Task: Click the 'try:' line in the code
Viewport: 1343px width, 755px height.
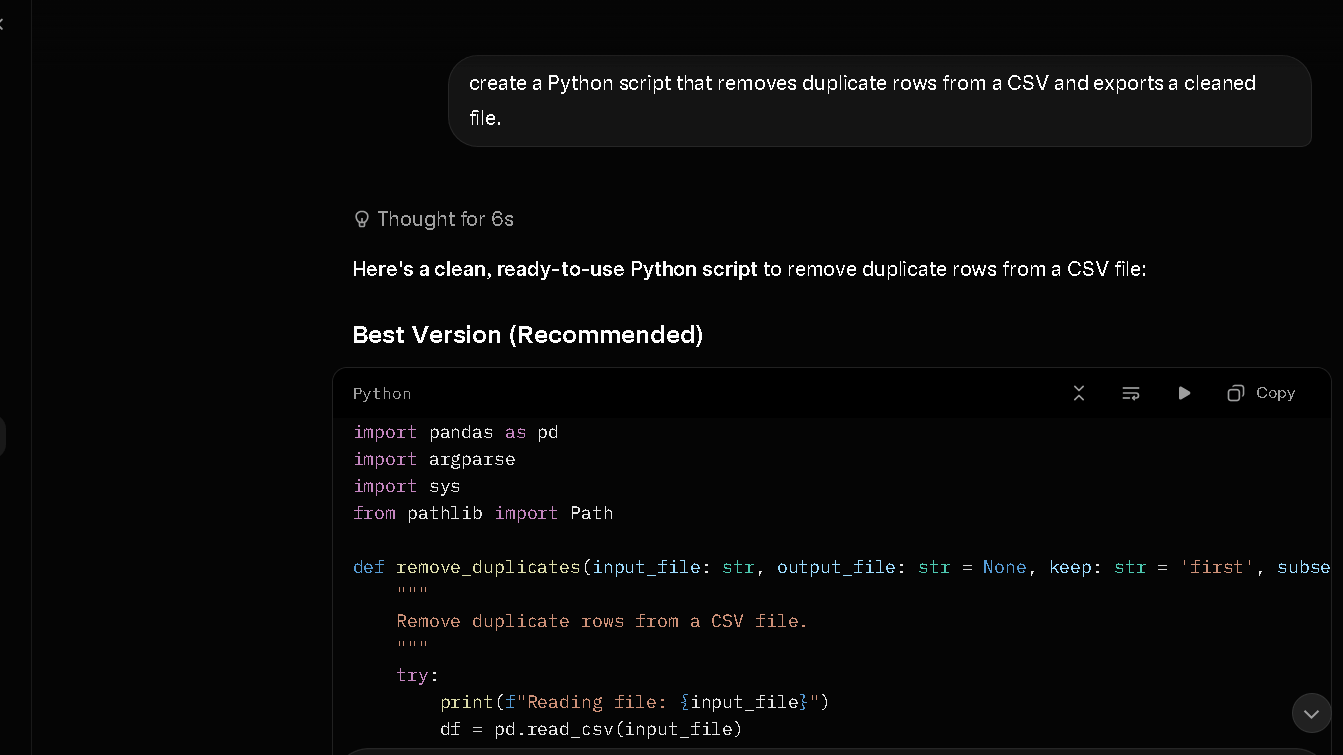Action: tap(418, 675)
